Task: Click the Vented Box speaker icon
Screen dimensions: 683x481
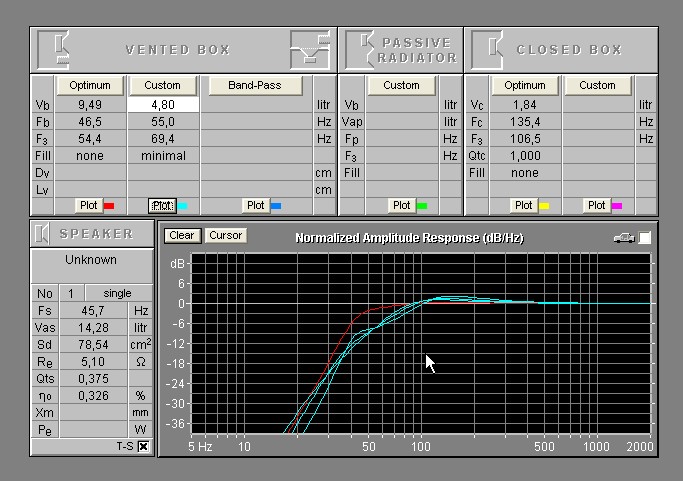Action: click(62, 49)
